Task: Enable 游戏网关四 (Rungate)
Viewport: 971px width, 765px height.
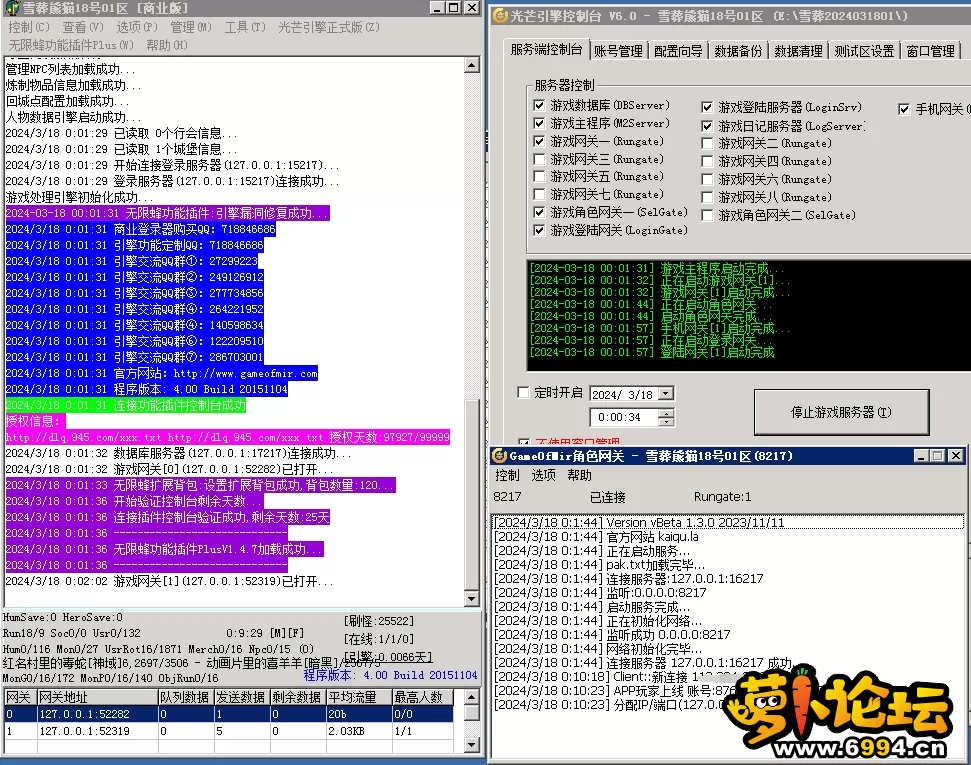Action: pyautogui.click(x=707, y=162)
